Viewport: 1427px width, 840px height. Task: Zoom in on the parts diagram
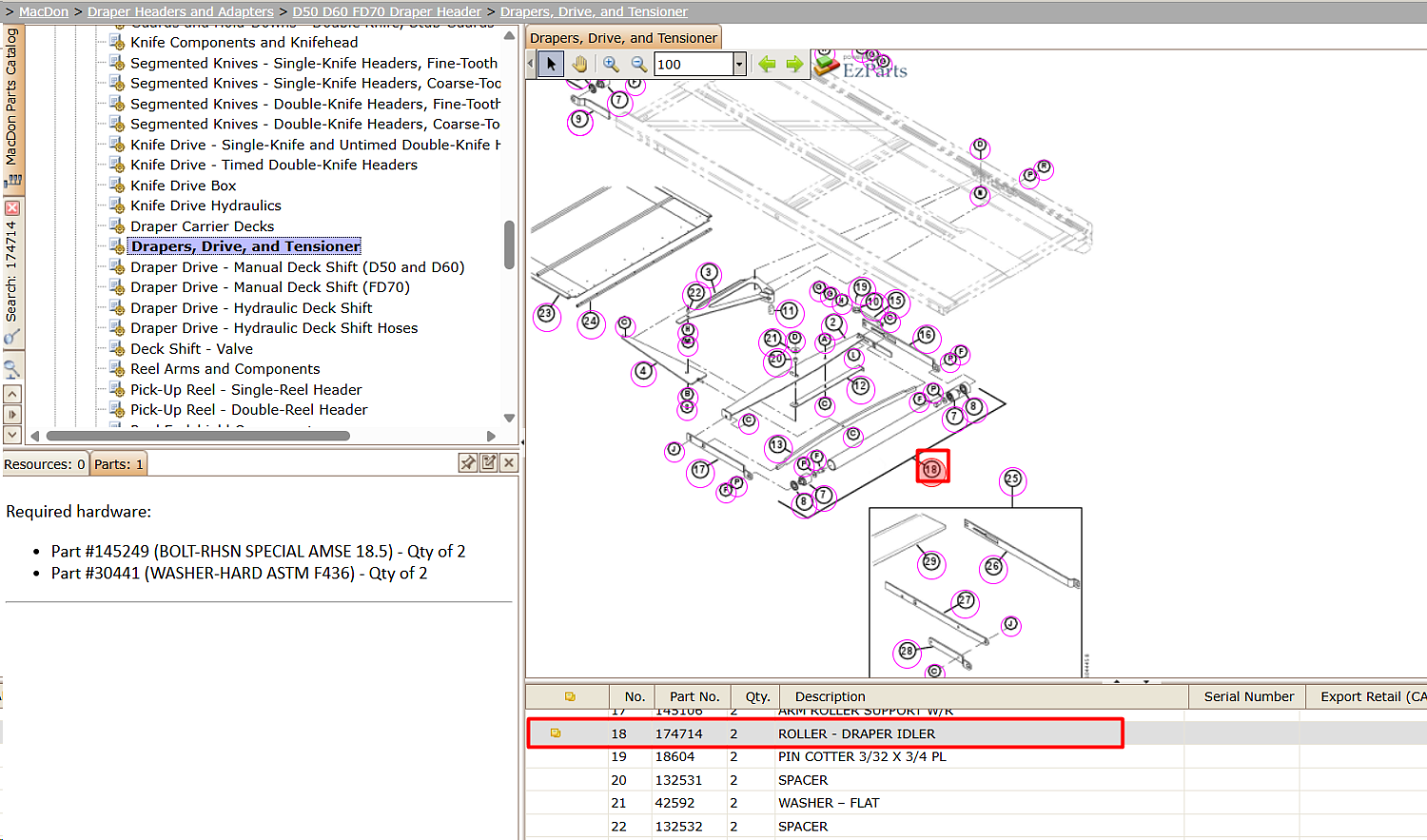click(x=611, y=64)
